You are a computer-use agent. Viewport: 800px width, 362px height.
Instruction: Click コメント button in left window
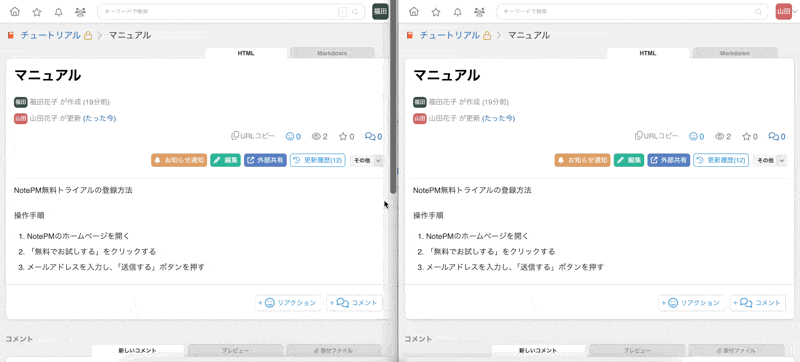tap(354, 303)
